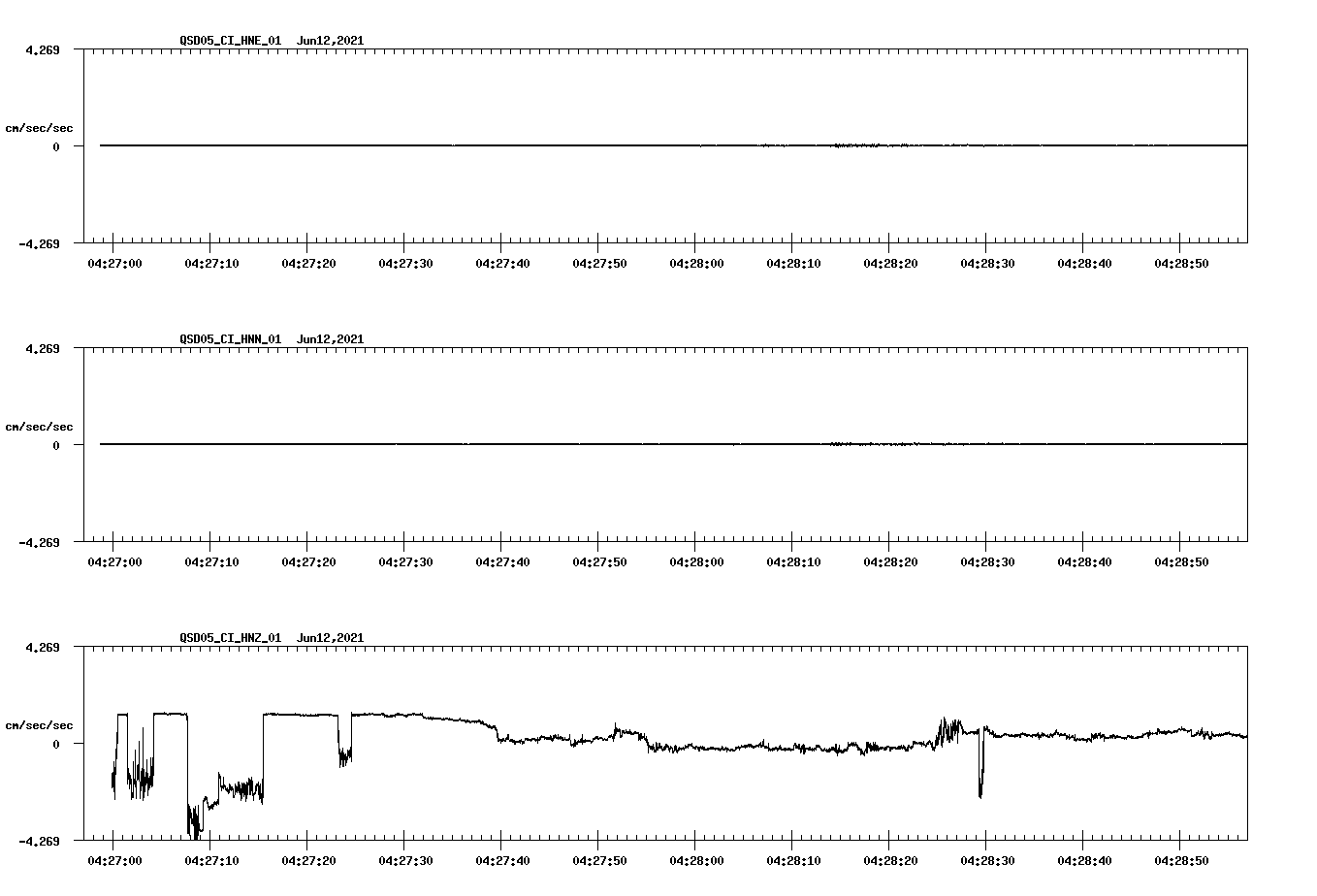Click the QSD05_CI_HNZ_01 channel title
The width and height of the screenshot is (1317, 896).
point(231,638)
